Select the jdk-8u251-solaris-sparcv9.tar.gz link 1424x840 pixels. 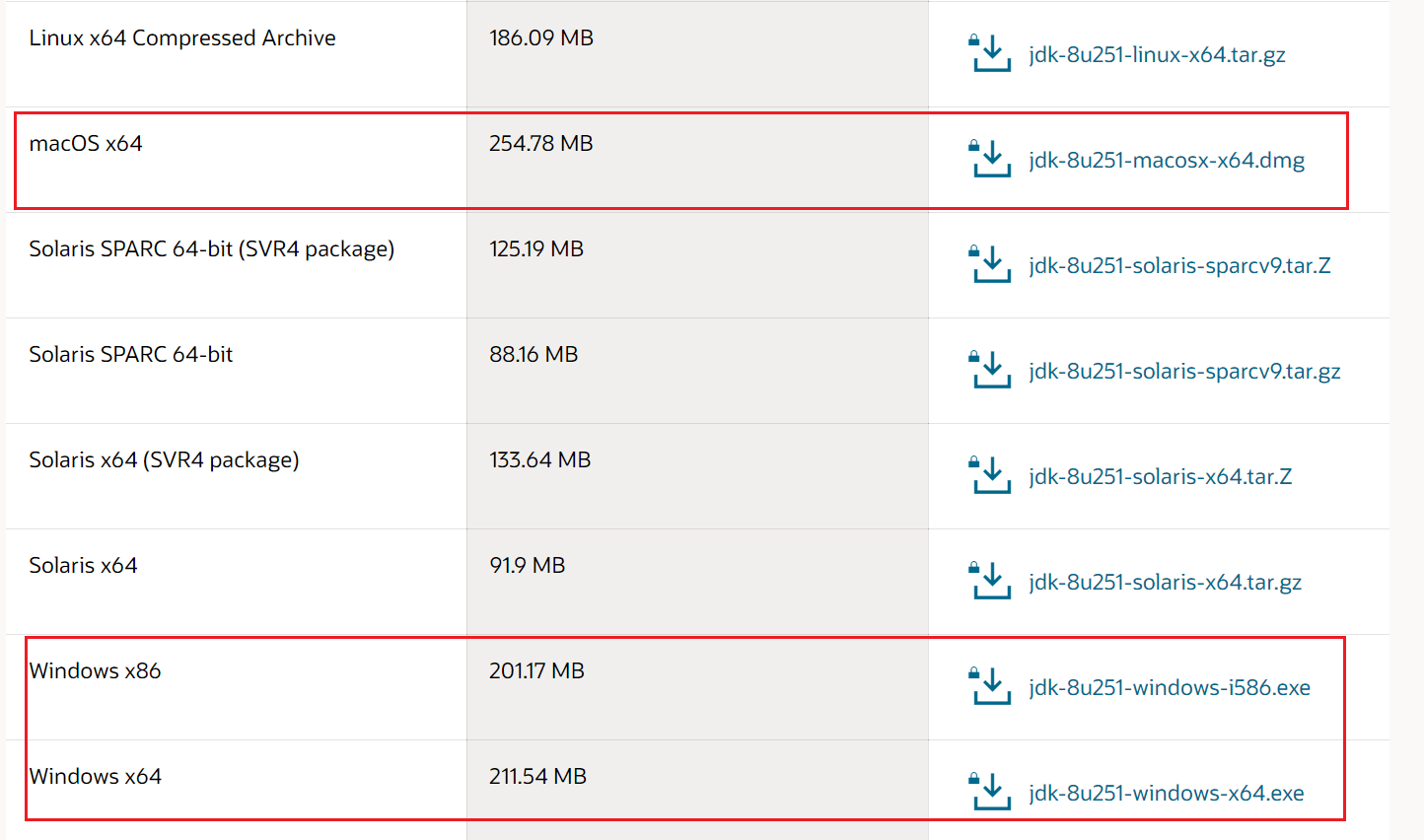[x=1184, y=372]
